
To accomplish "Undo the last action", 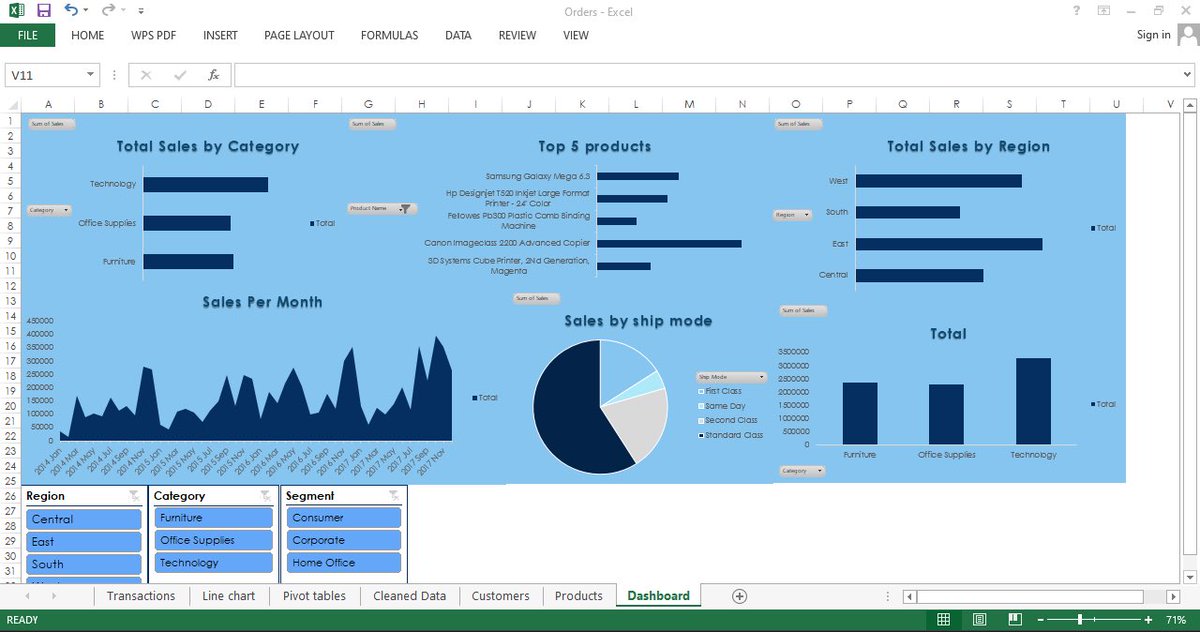I will coord(70,11).
